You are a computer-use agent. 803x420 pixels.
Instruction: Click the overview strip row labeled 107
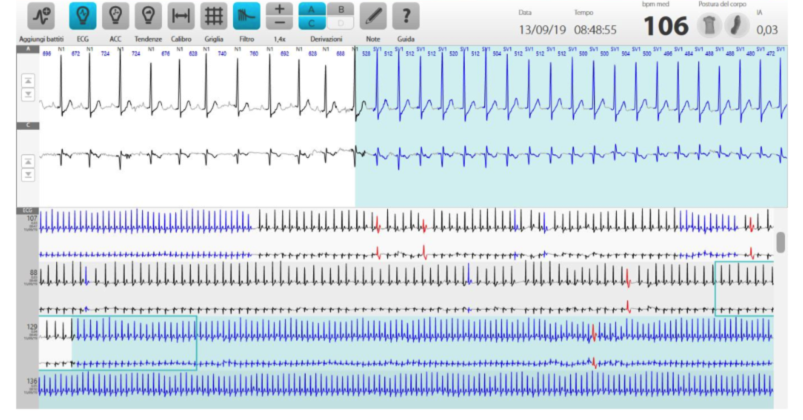pos(406,235)
